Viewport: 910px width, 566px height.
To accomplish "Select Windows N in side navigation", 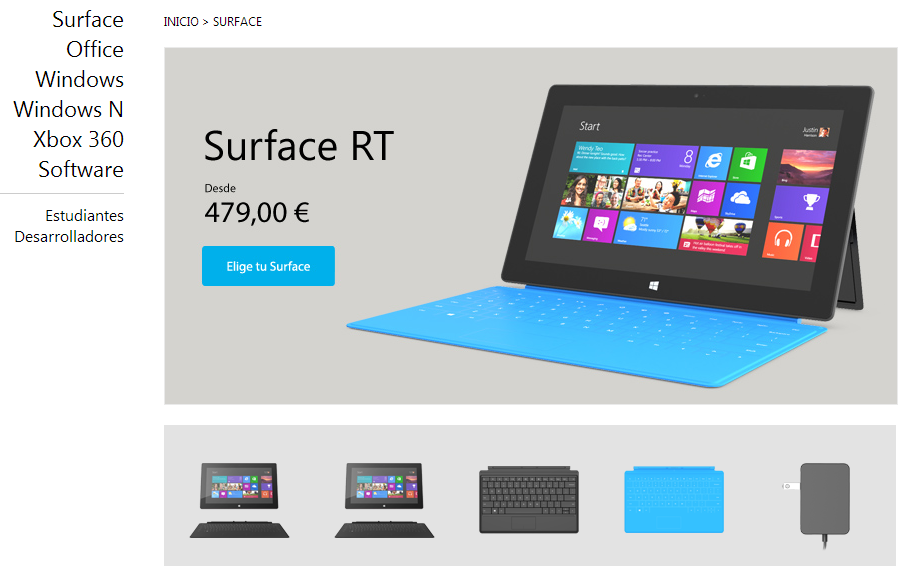I will (68, 109).
